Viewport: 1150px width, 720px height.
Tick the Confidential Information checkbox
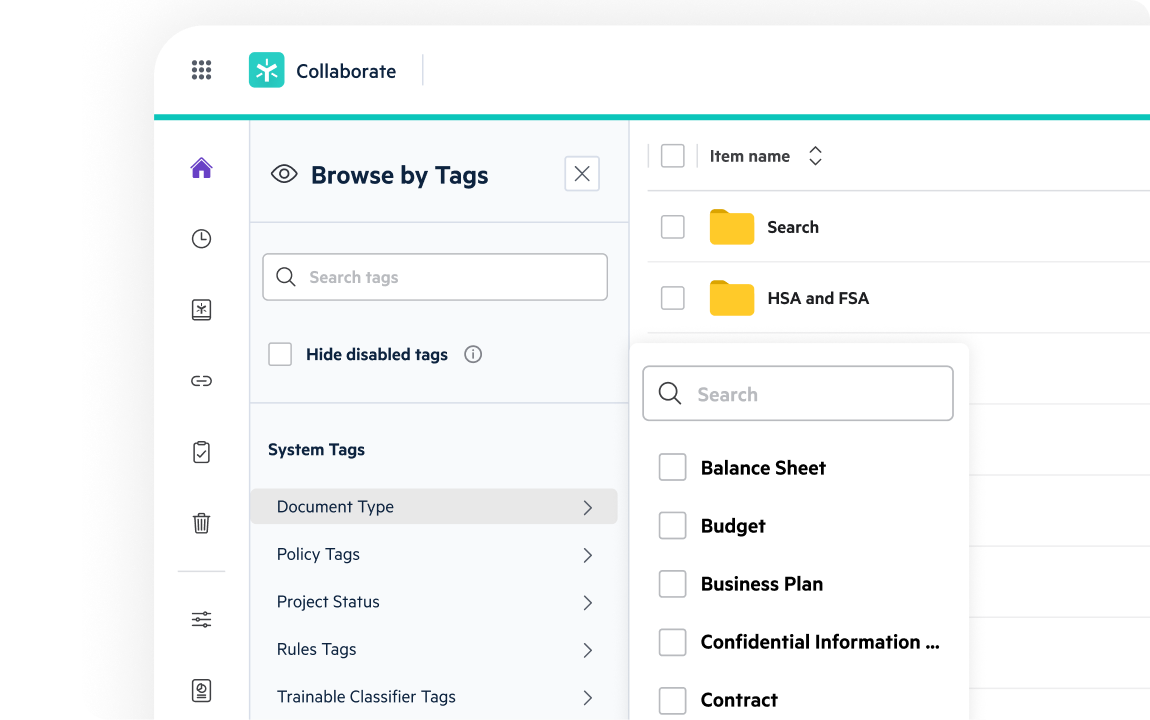point(673,642)
